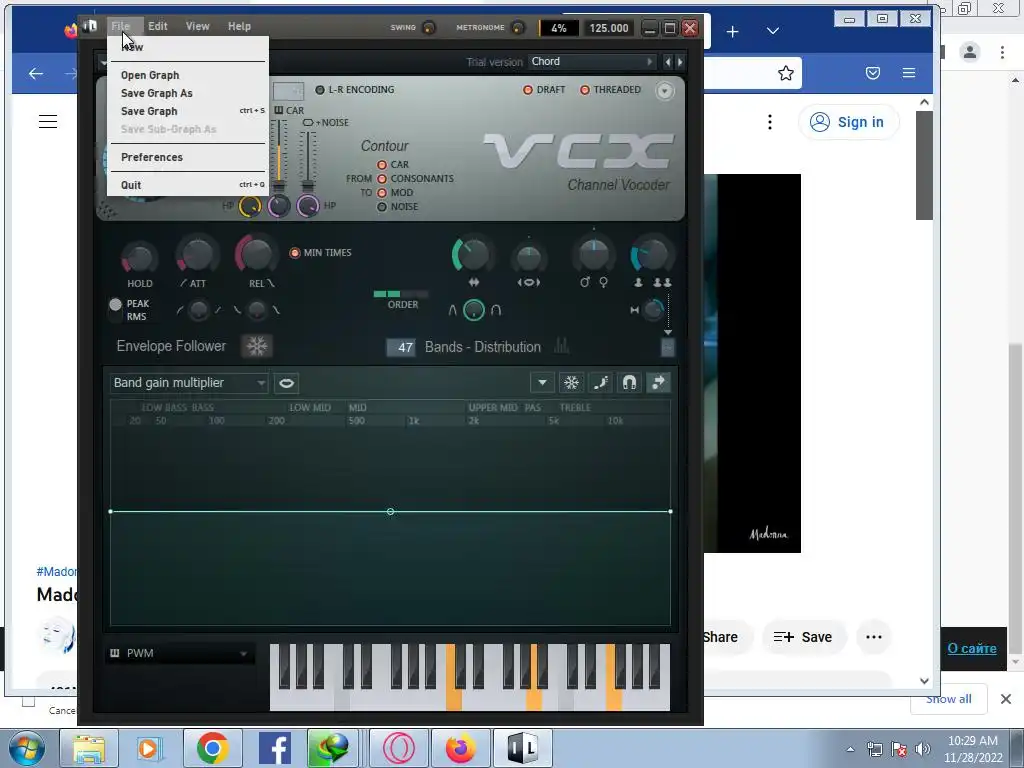The height and width of the screenshot is (768, 1024).
Task: Go to the previous preset arrow
Action: [x=667, y=62]
